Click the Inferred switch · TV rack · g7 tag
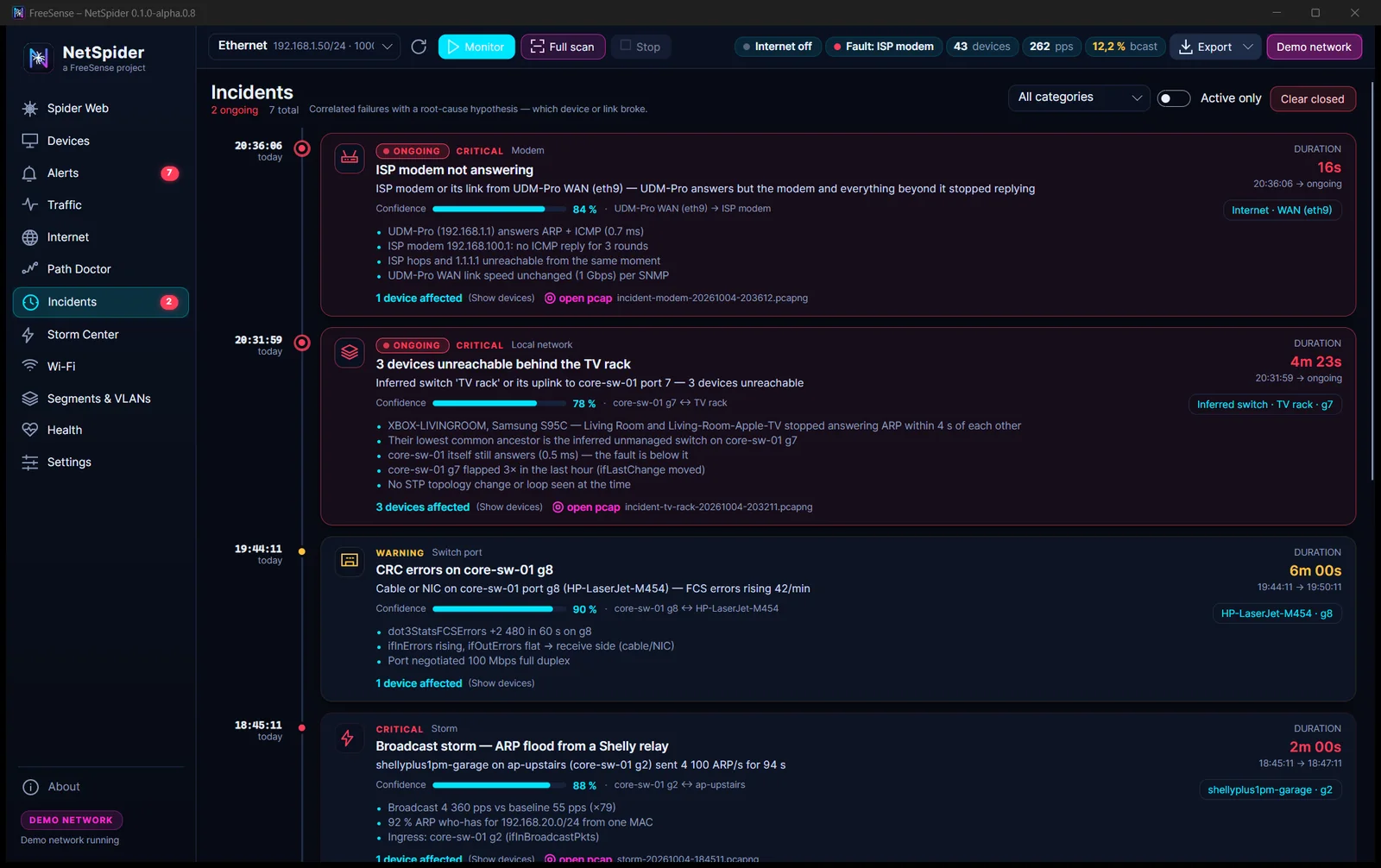Viewport: 1381px width, 868px height. pos(1264,405)
